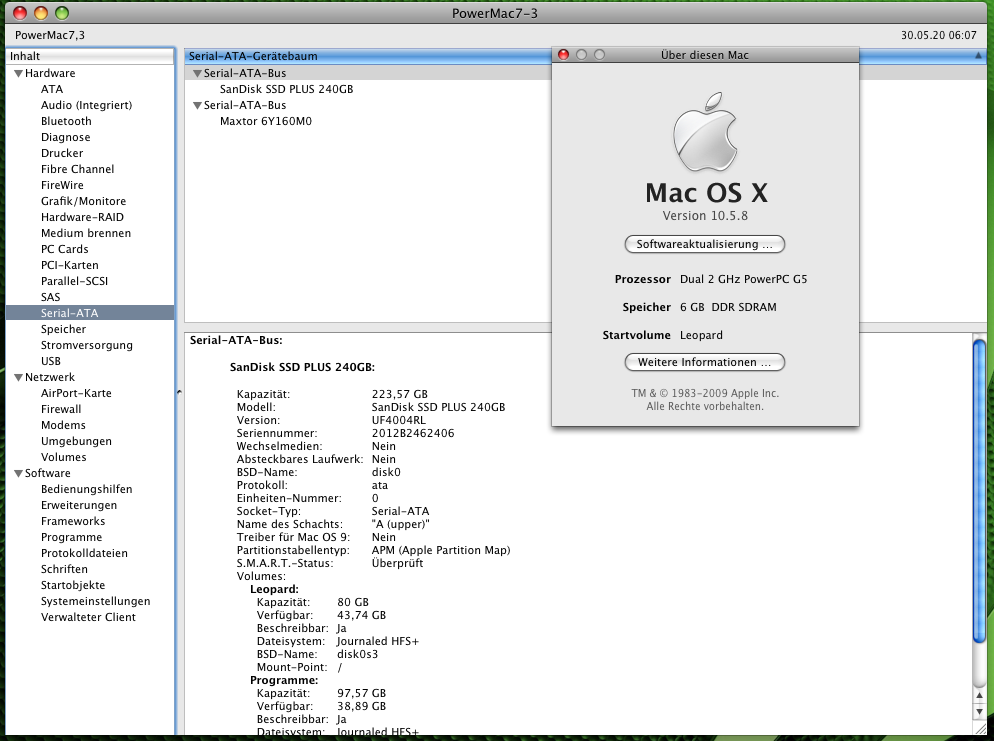Collapse the Hardware section triangle
Viewport: 994px width, 741px height.
point(18,74)
